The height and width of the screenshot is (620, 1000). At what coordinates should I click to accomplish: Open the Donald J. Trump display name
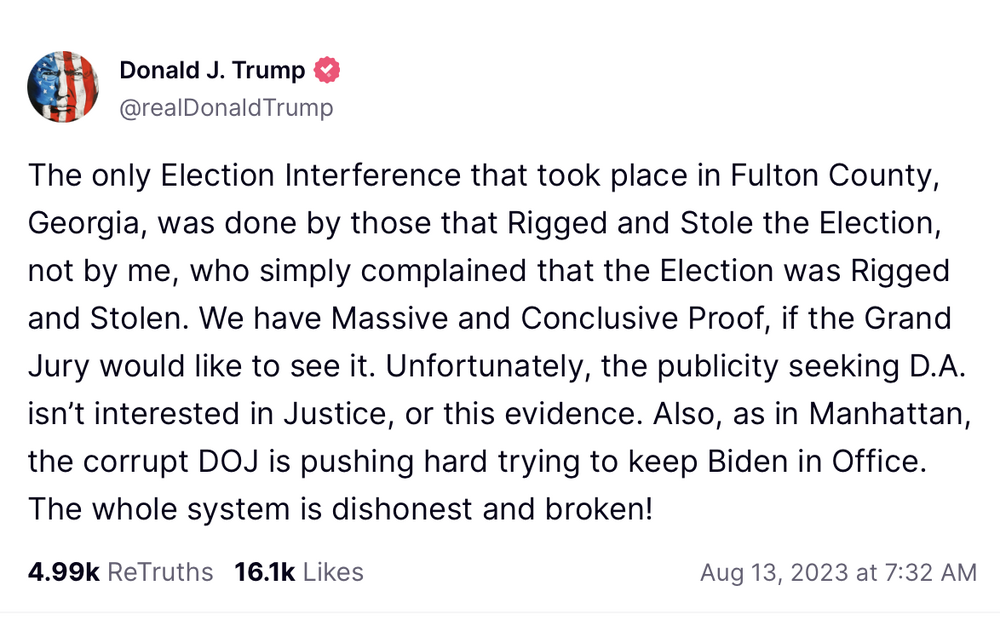pos(212,71)
